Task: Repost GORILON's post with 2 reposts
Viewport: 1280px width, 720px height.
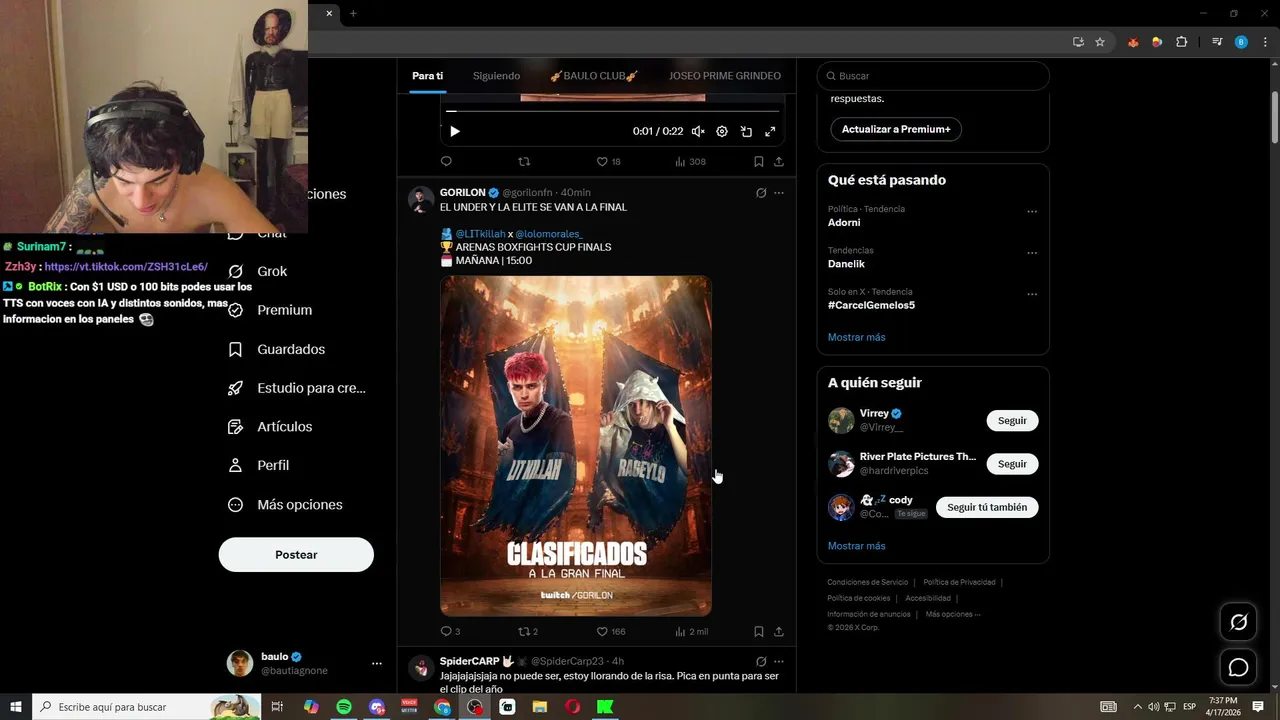Action: pos(528,631)
